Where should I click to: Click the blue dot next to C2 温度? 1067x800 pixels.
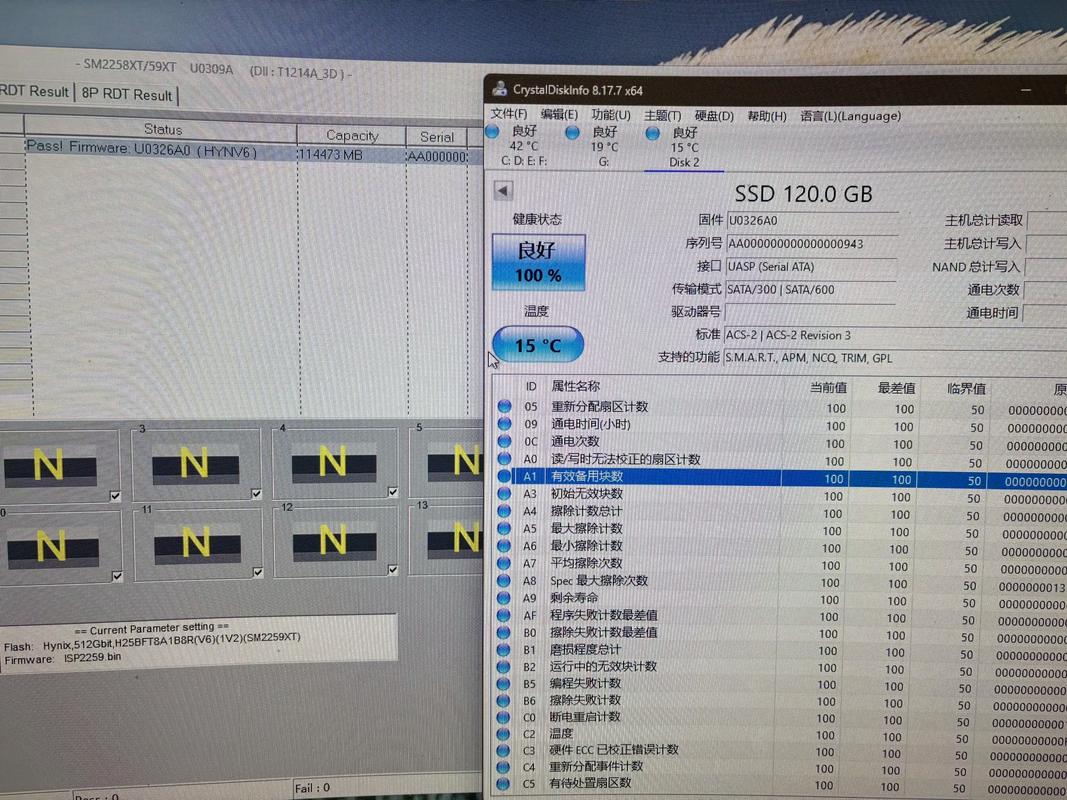[x=503, y=734]
